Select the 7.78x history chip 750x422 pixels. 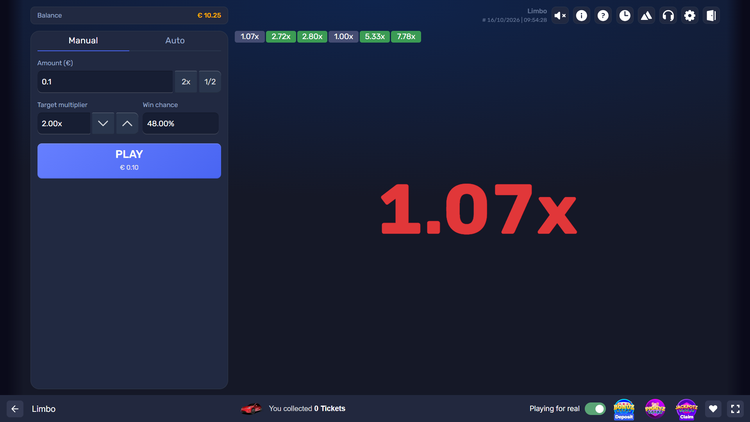tap(406, 37)
